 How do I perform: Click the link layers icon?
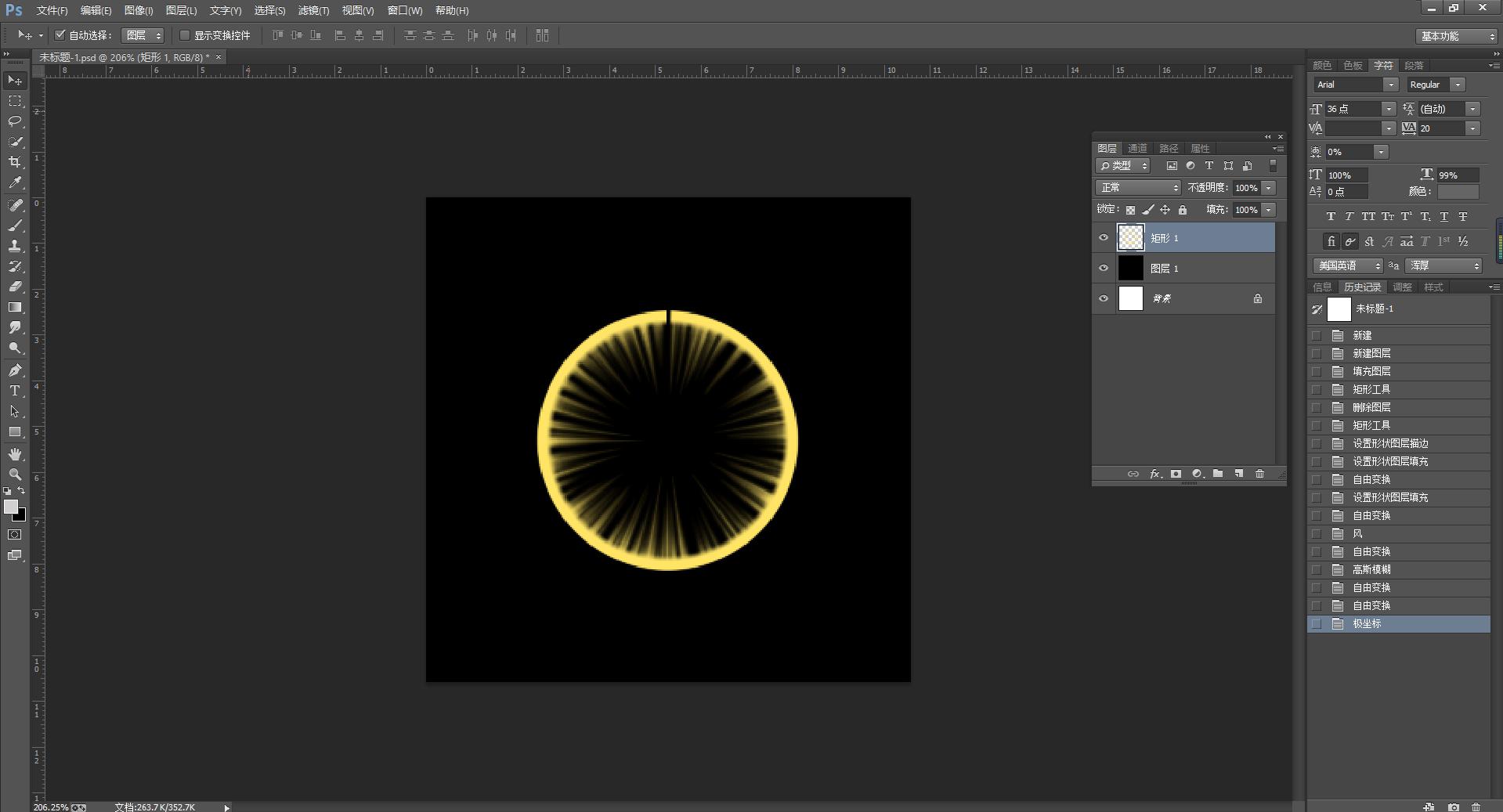click(x=1133, y=474)
